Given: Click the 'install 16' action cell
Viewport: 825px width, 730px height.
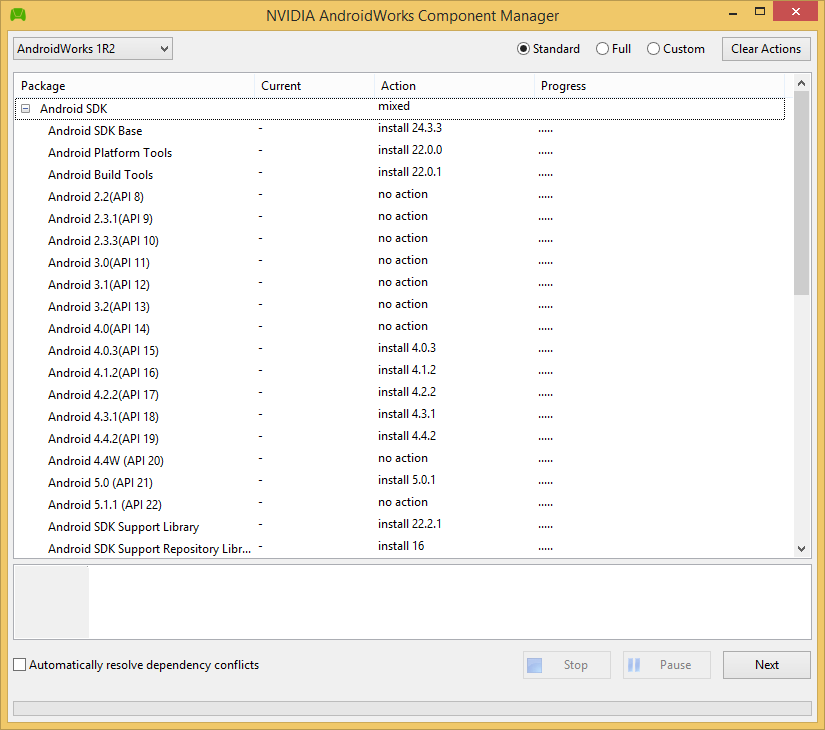Looking at the screenshot, I should [401, 546].
